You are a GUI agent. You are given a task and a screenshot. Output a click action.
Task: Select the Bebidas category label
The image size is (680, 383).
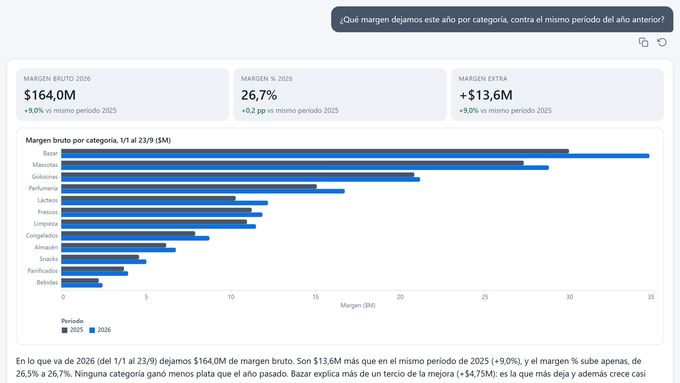pyautogui.click(x=47, y=282)
